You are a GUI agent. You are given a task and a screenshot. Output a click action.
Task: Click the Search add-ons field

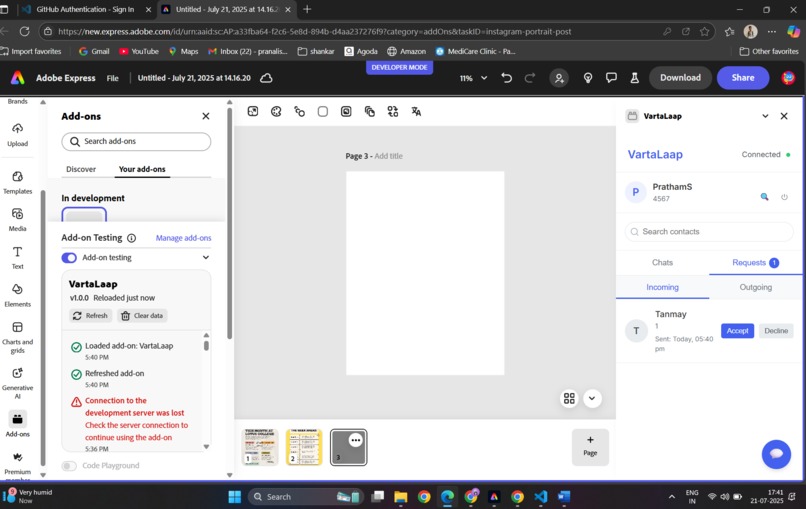coord(136,141)
